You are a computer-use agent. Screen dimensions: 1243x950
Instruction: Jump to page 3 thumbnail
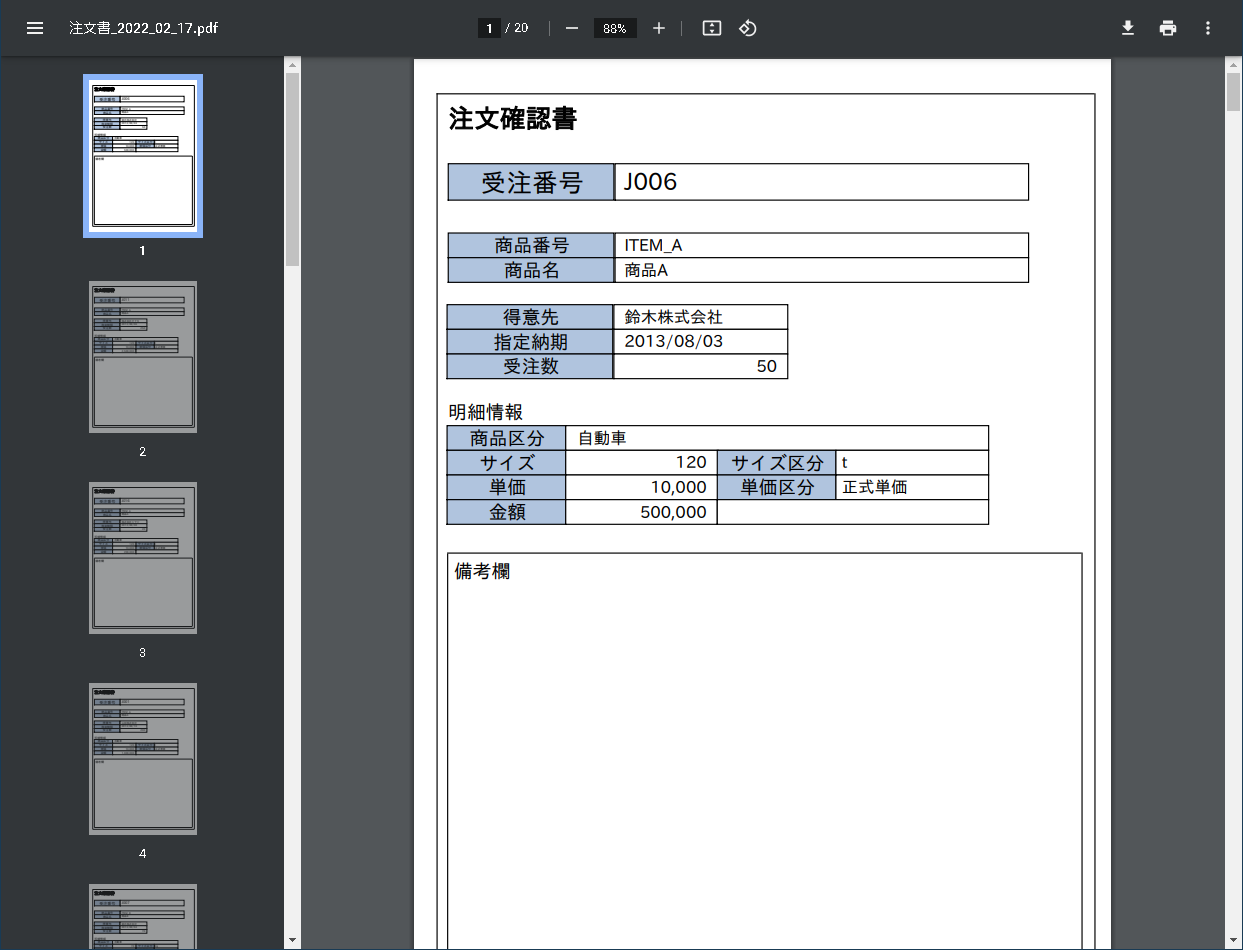143,558
